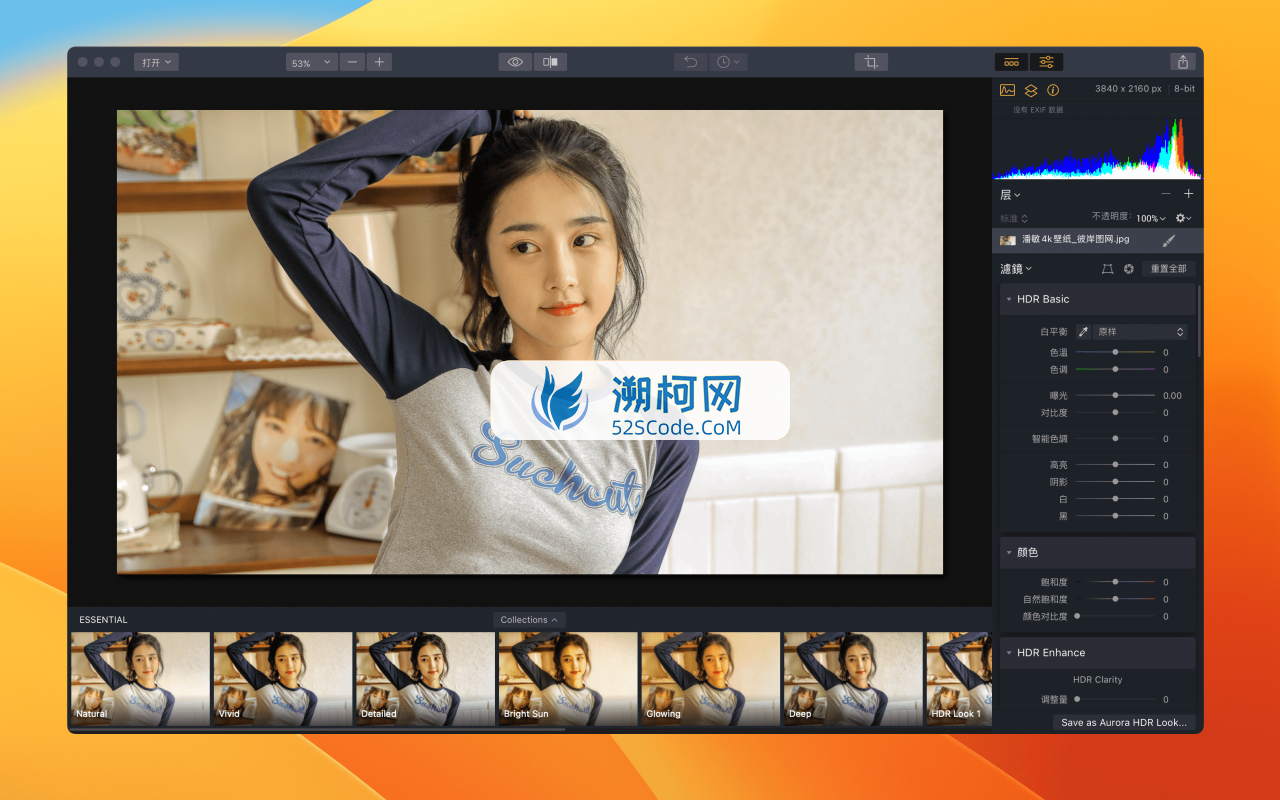Adjust the 对比度 contrast slider
This screenshot has width=1280, height=800.
click(1115, 413)
